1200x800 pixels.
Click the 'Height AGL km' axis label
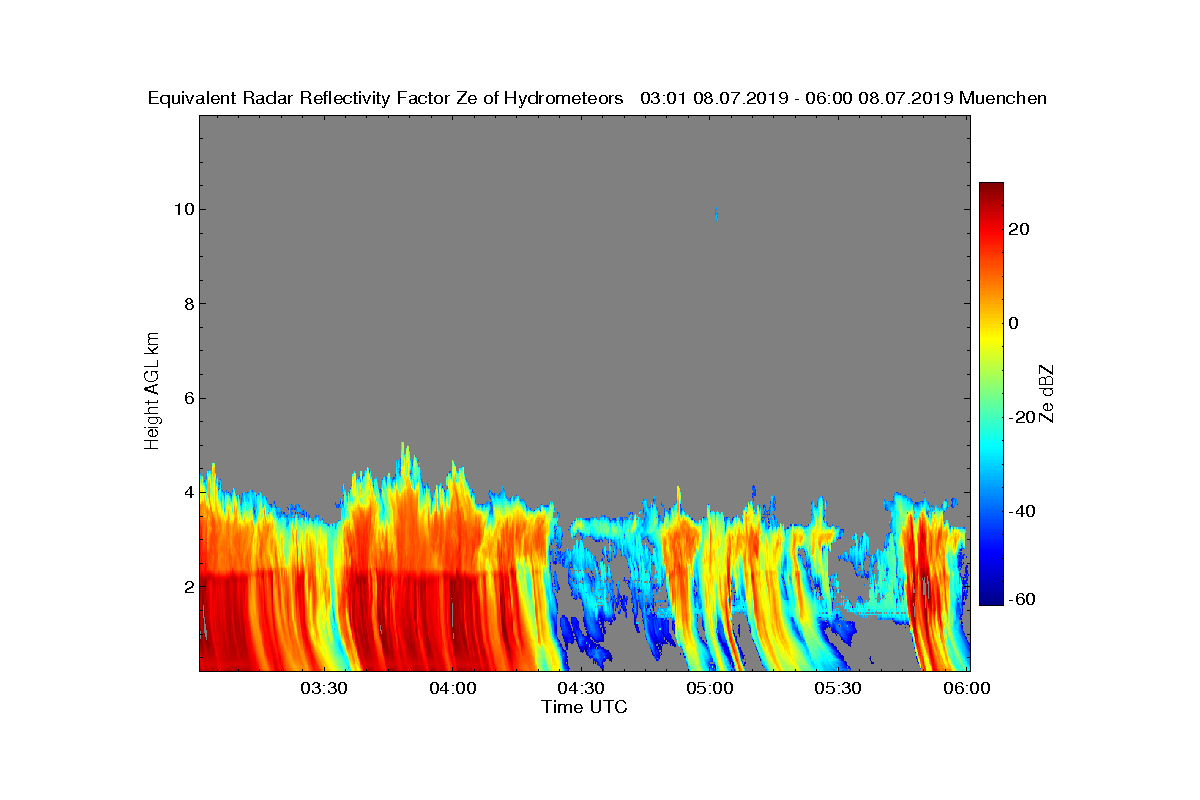click(x=152, y=391)
